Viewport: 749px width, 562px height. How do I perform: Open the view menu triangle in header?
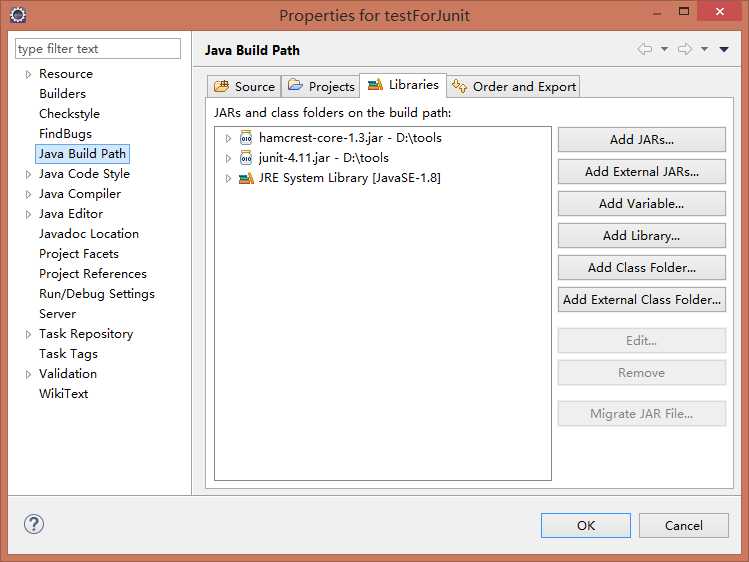pyautogui.click(x=724, y=49)
